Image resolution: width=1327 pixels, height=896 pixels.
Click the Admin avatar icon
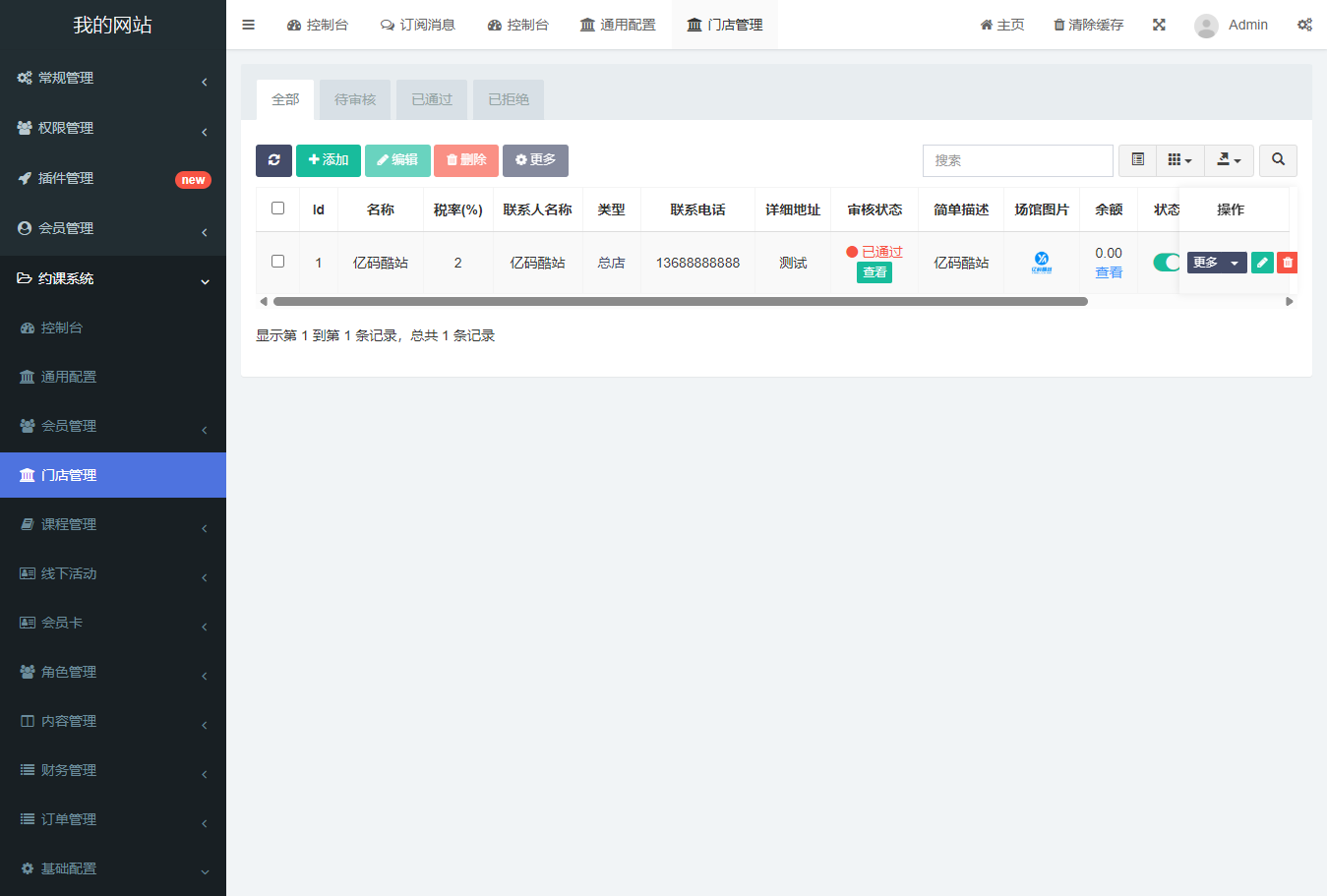(x=1206, y=26)
